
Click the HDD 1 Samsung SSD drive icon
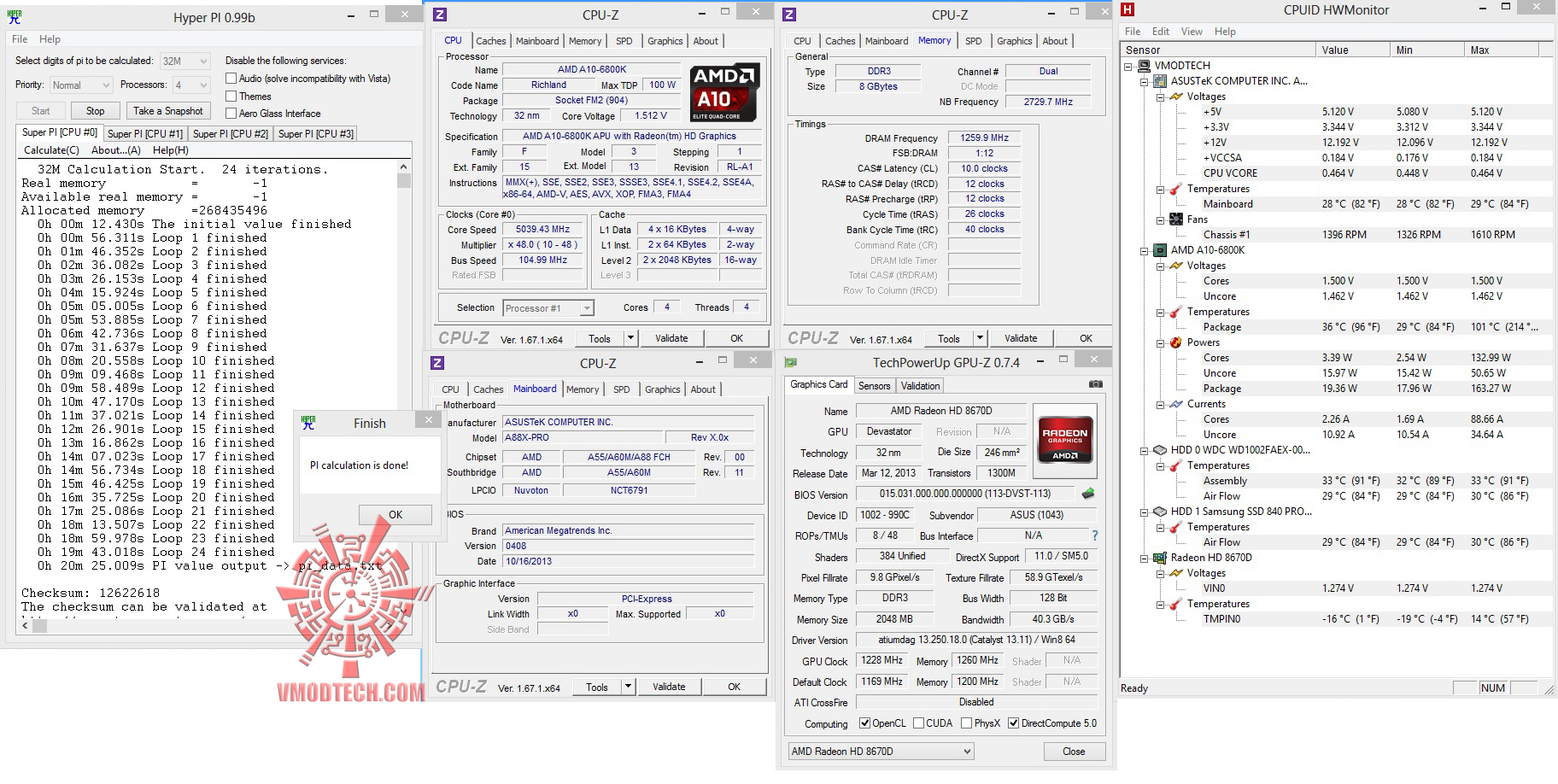(x=1160, y=512)
